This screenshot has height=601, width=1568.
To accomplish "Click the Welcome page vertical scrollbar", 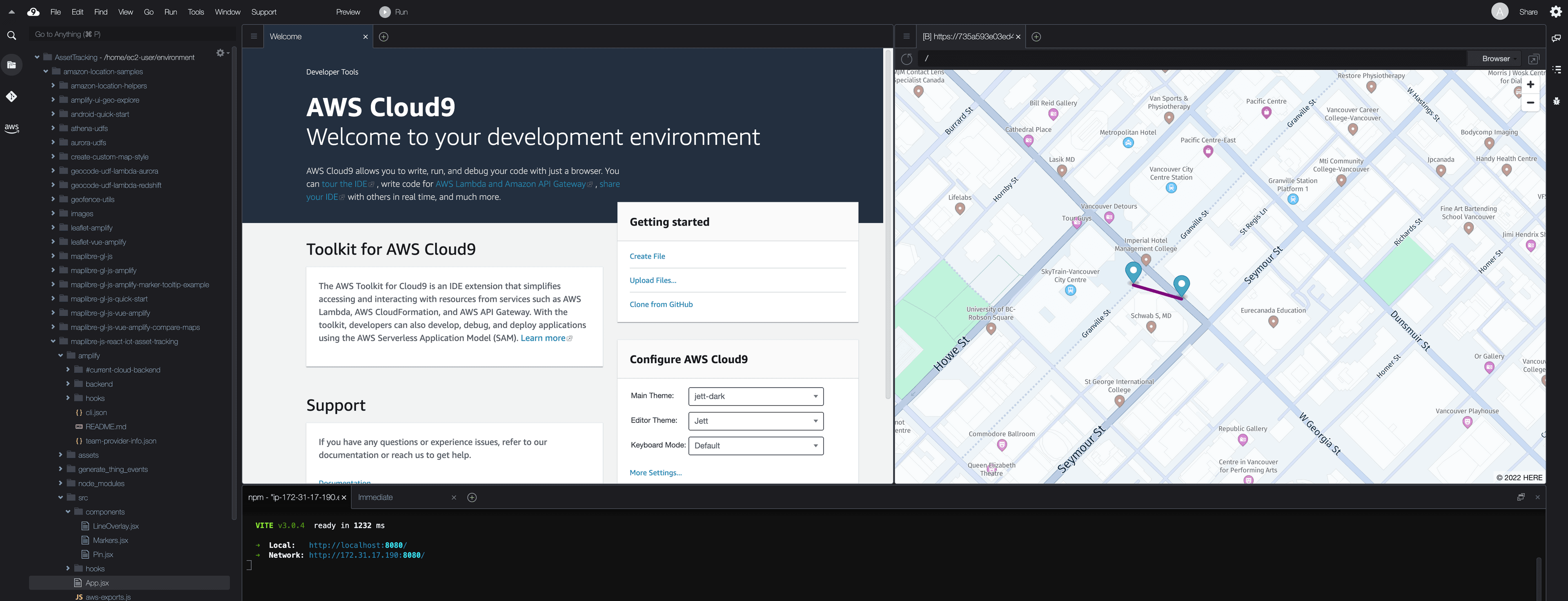I will pyautogui.click(x=888, y=225).
